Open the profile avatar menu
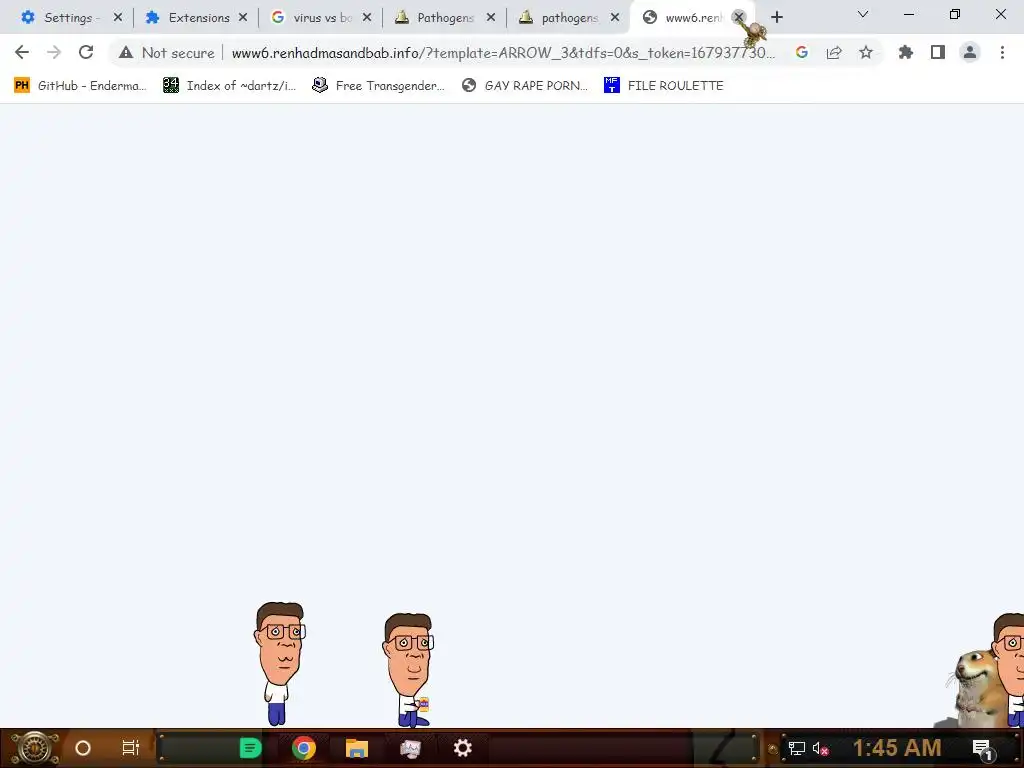 970,52
